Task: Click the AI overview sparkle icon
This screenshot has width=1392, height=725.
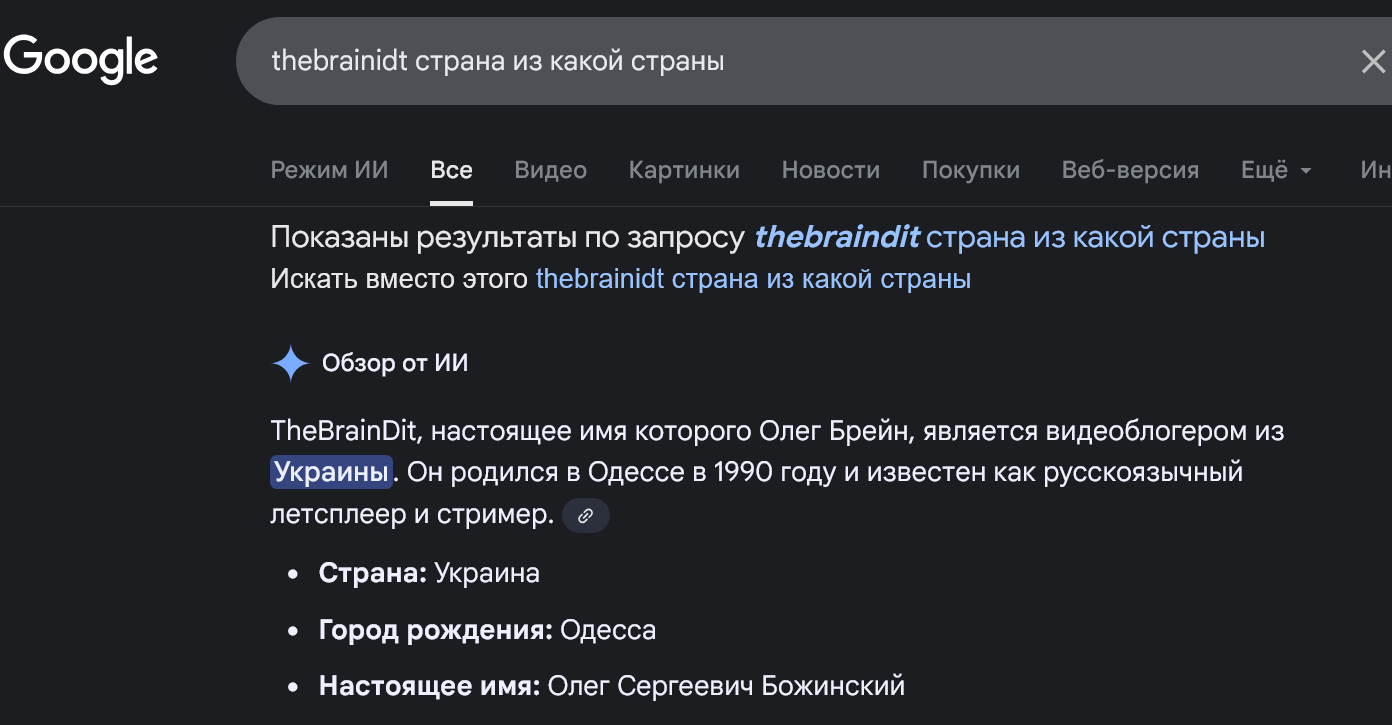Action: (290, 364)
